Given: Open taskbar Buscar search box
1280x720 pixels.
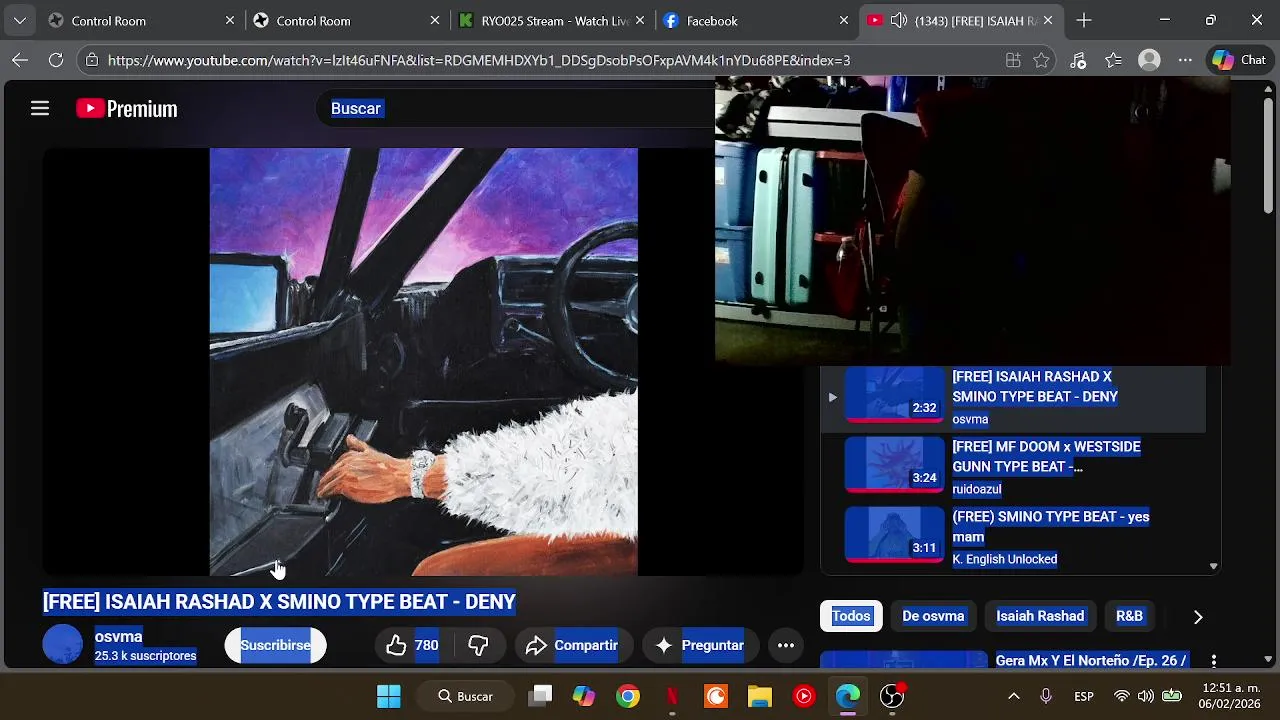Looking at the screenshot, I should point(466,696).
